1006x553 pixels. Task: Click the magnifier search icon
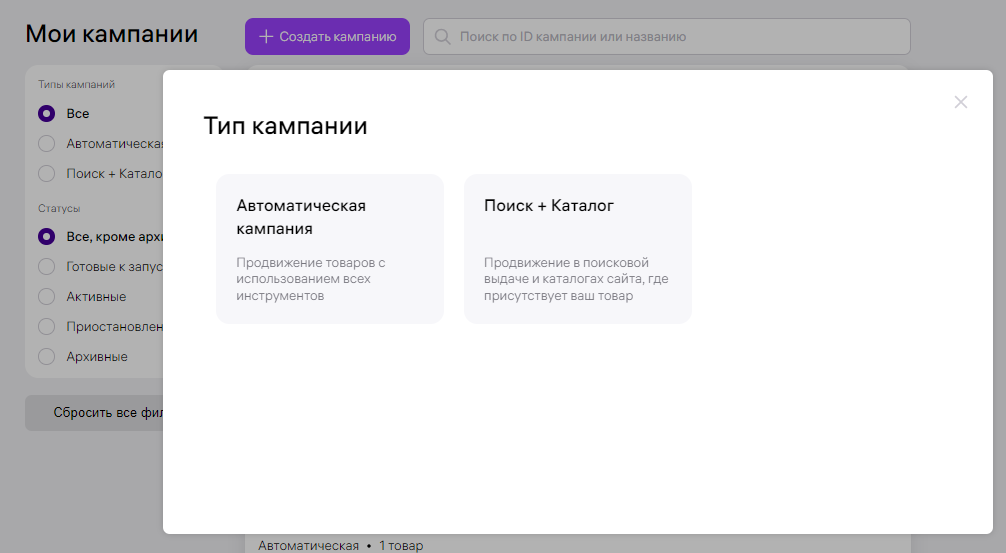tap(443, 37)
